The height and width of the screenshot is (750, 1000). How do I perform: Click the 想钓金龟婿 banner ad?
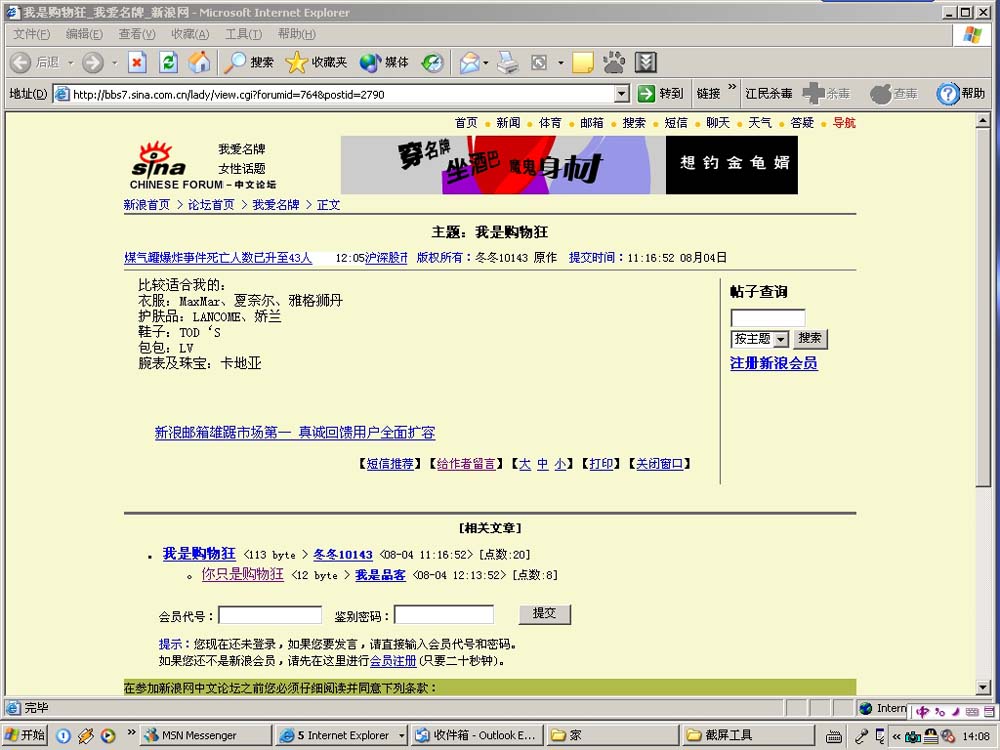coord(732,165)
